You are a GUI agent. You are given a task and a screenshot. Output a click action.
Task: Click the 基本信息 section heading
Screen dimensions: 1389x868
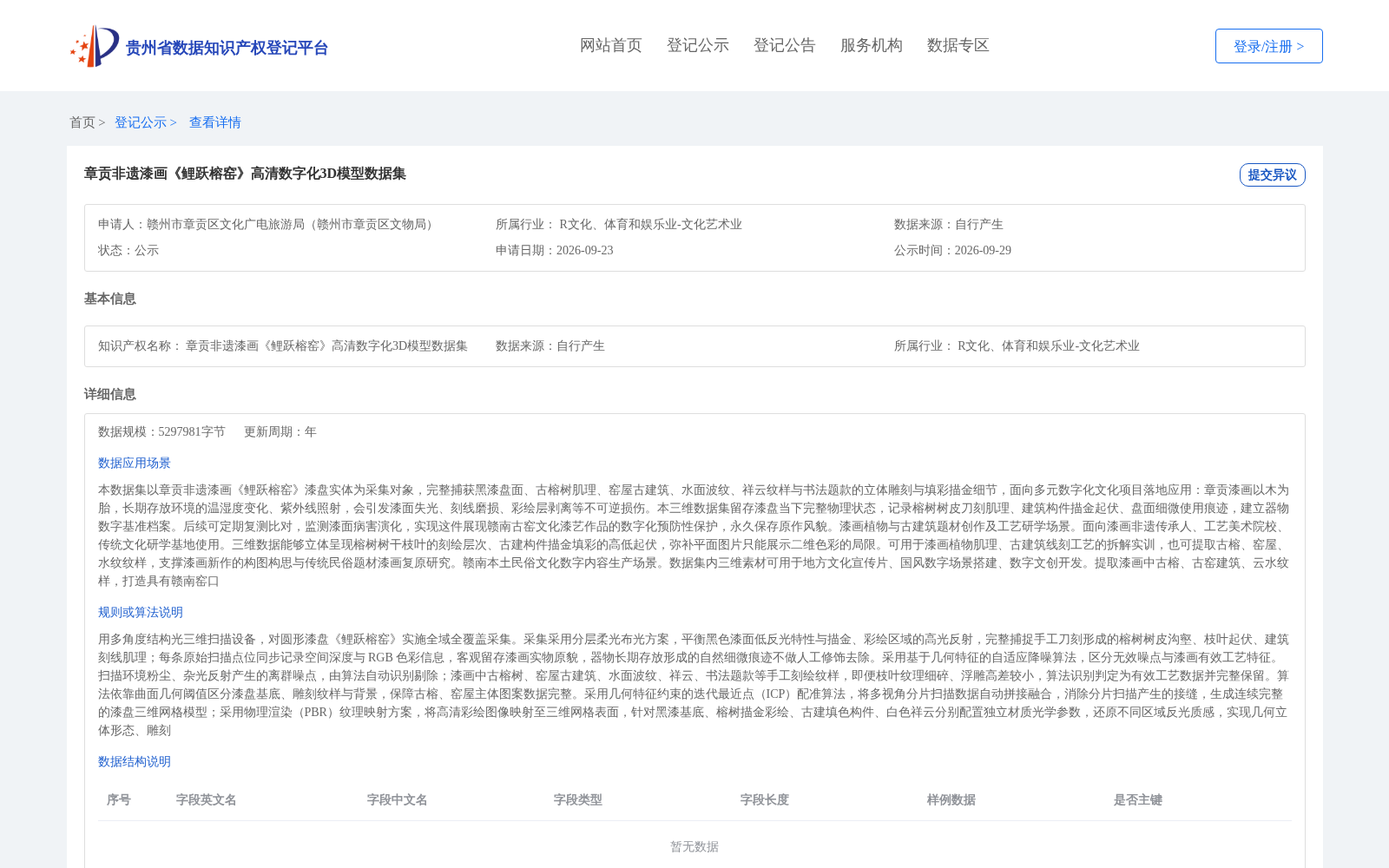click(110, 299)
